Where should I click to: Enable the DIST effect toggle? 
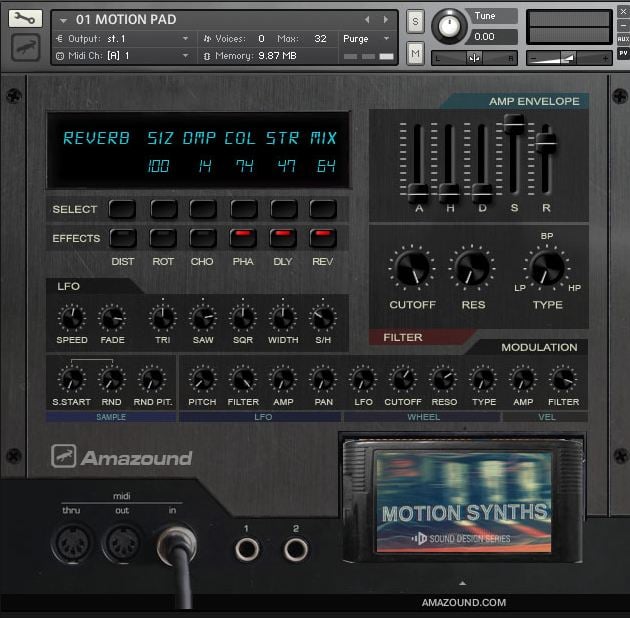[123, 238]
